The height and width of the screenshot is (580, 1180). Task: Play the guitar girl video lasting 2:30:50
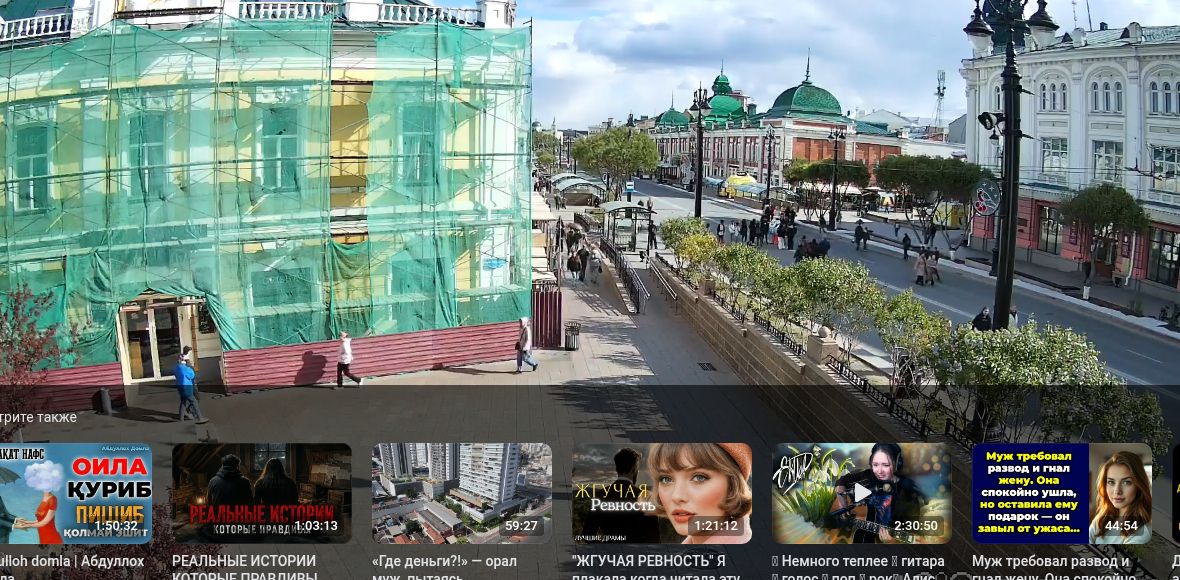862,493
